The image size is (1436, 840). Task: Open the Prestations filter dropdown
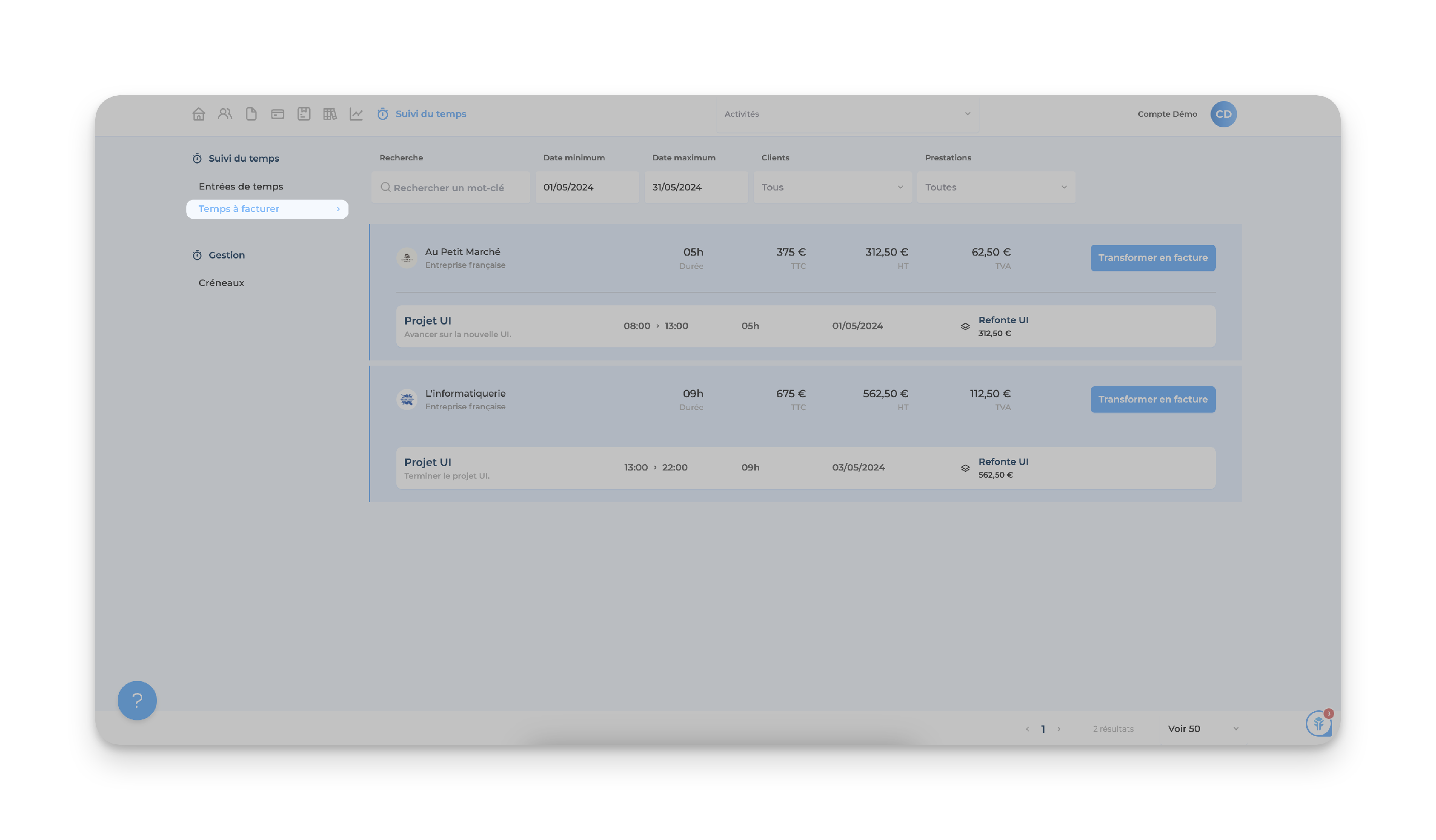pos(996,187)
